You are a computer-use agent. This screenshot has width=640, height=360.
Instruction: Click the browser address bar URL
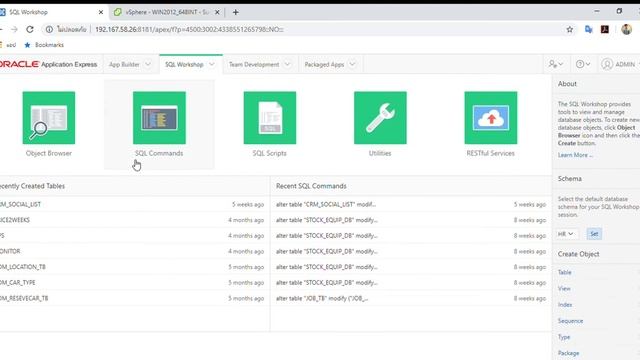pos(189,29)
